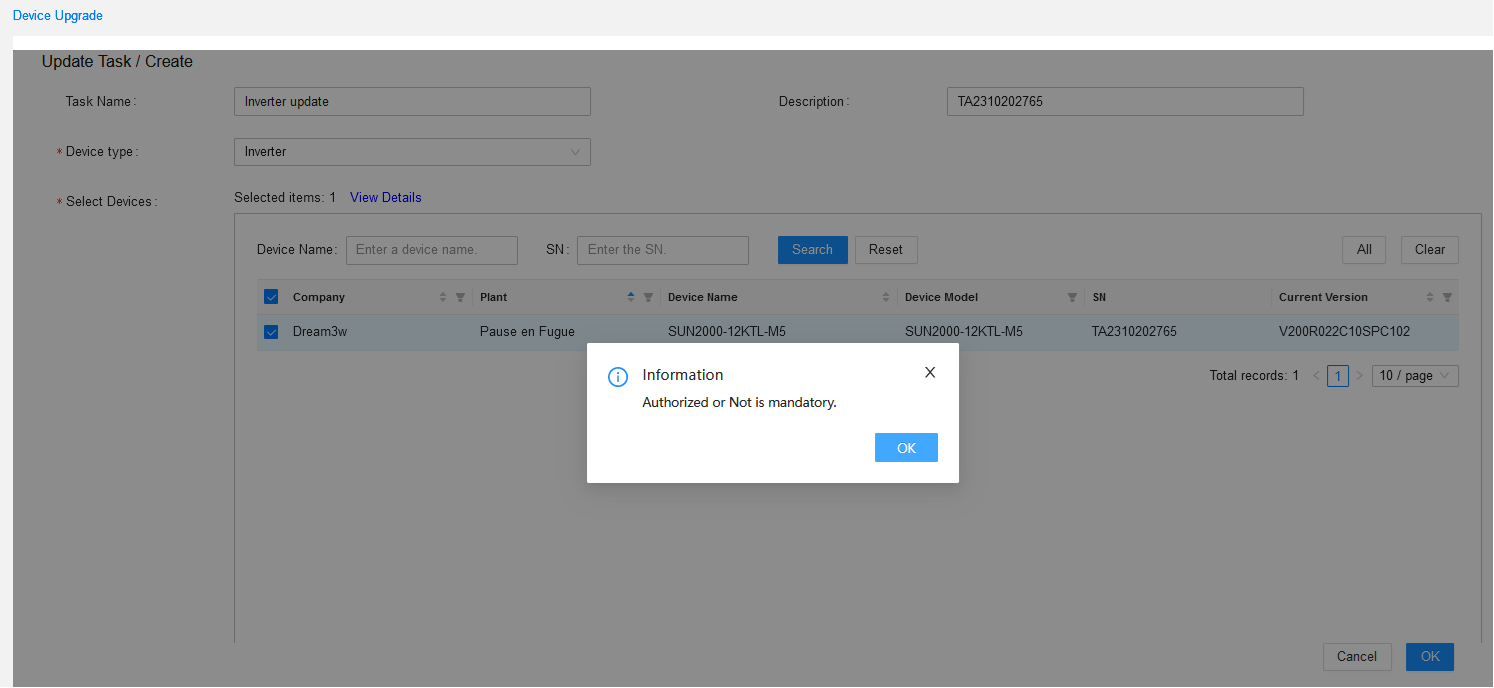Confirm the Information dialog with OK
Image resolution: width=1494 pixels, height=688 pixels.
[x=906, y=448]
